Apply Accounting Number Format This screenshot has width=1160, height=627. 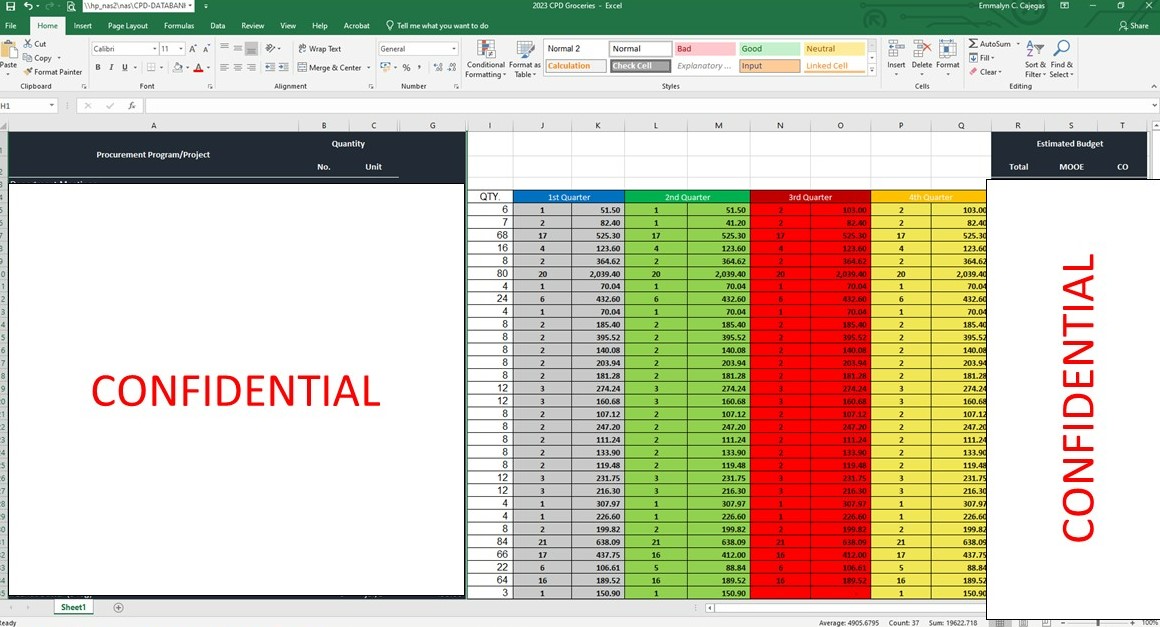pos(385,67)
